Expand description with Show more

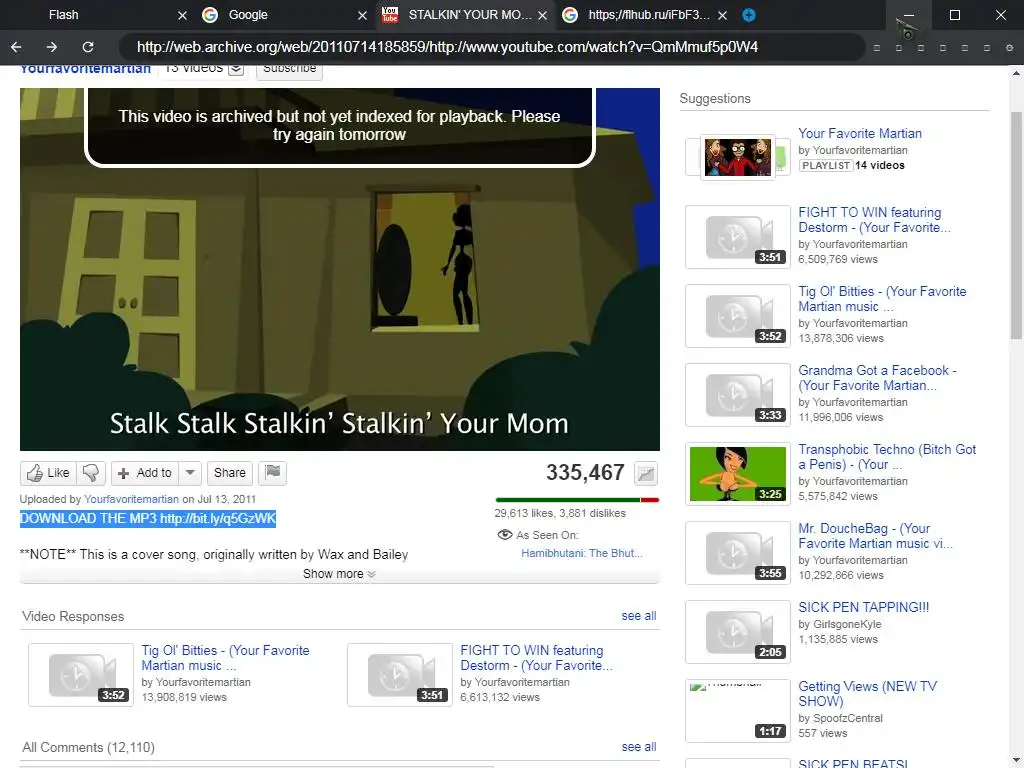(x=339, y=574)
